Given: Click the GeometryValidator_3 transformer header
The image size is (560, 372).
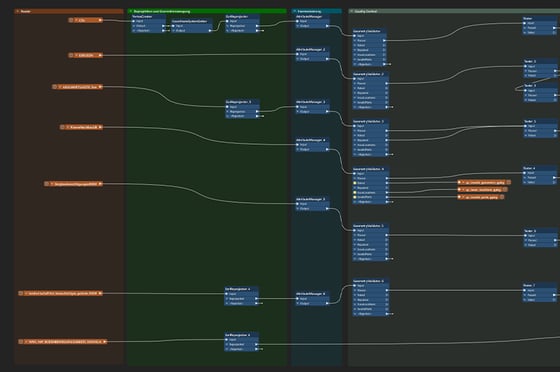Looking at the screenshot, I should tap(371, 121).
